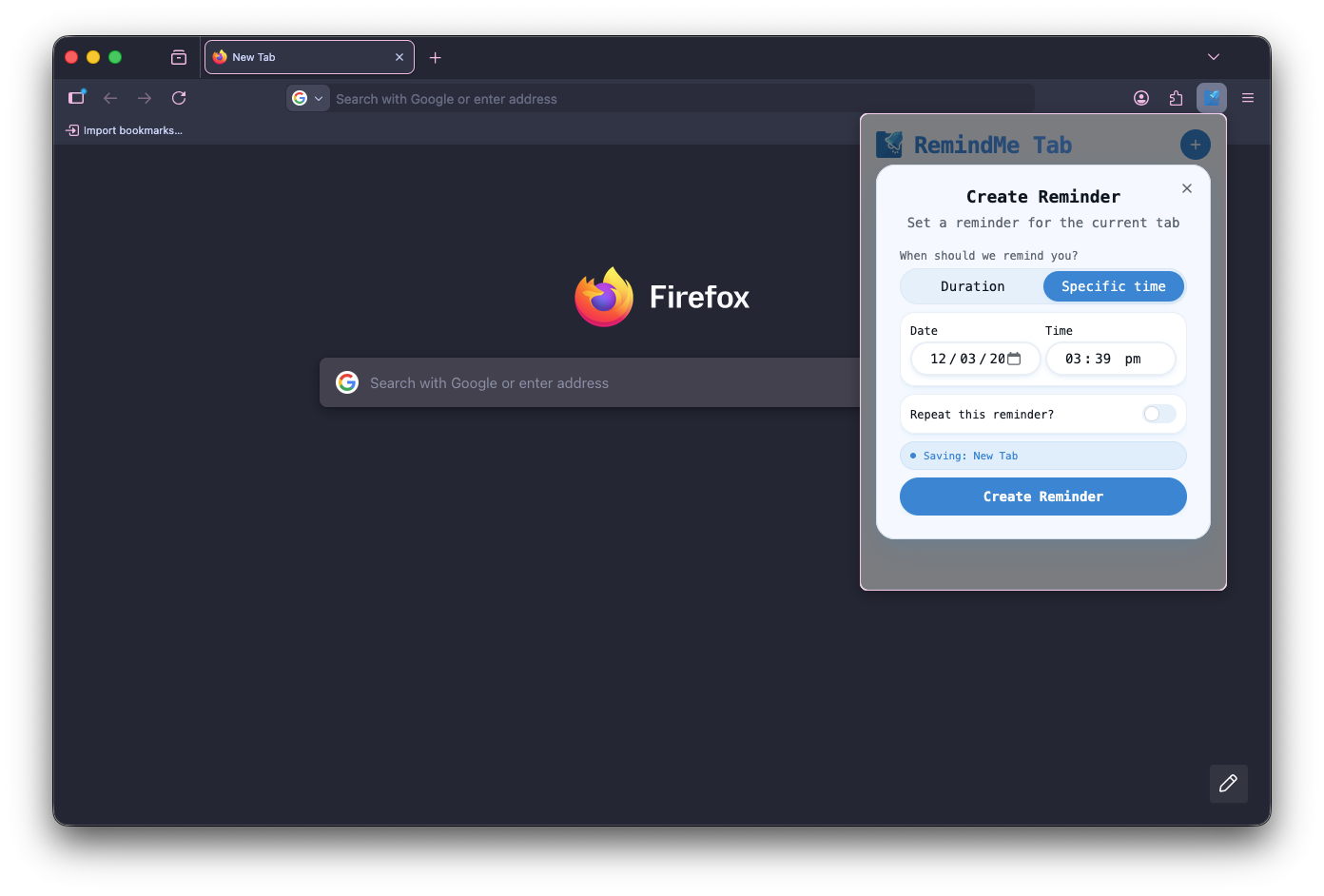Switch to Duration reminder mode
Viewport: 1324px width, 896px height.
point(972,285)
